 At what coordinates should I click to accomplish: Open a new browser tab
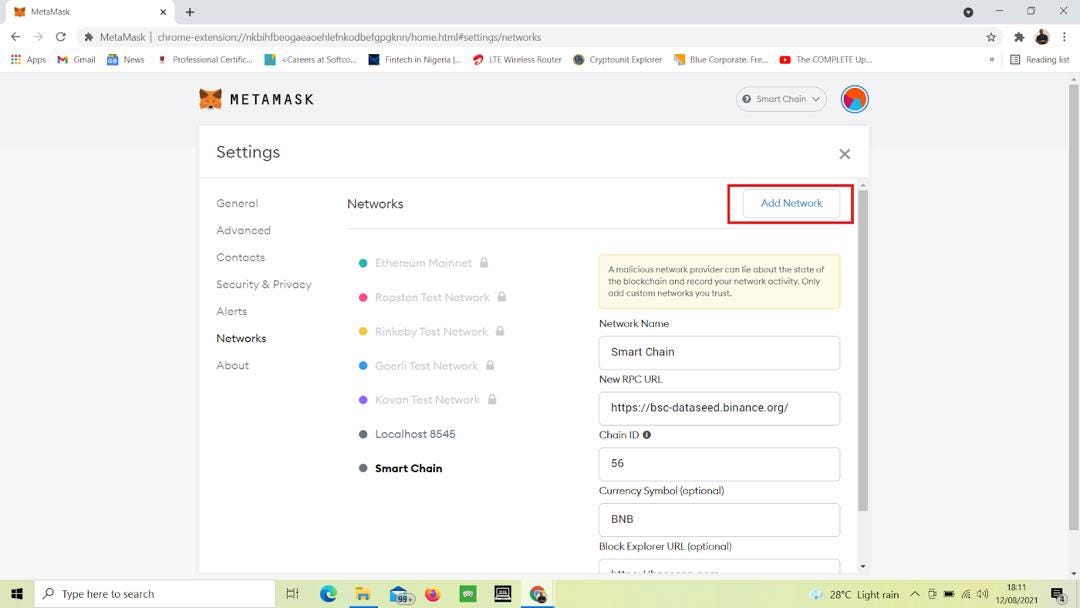190,12
